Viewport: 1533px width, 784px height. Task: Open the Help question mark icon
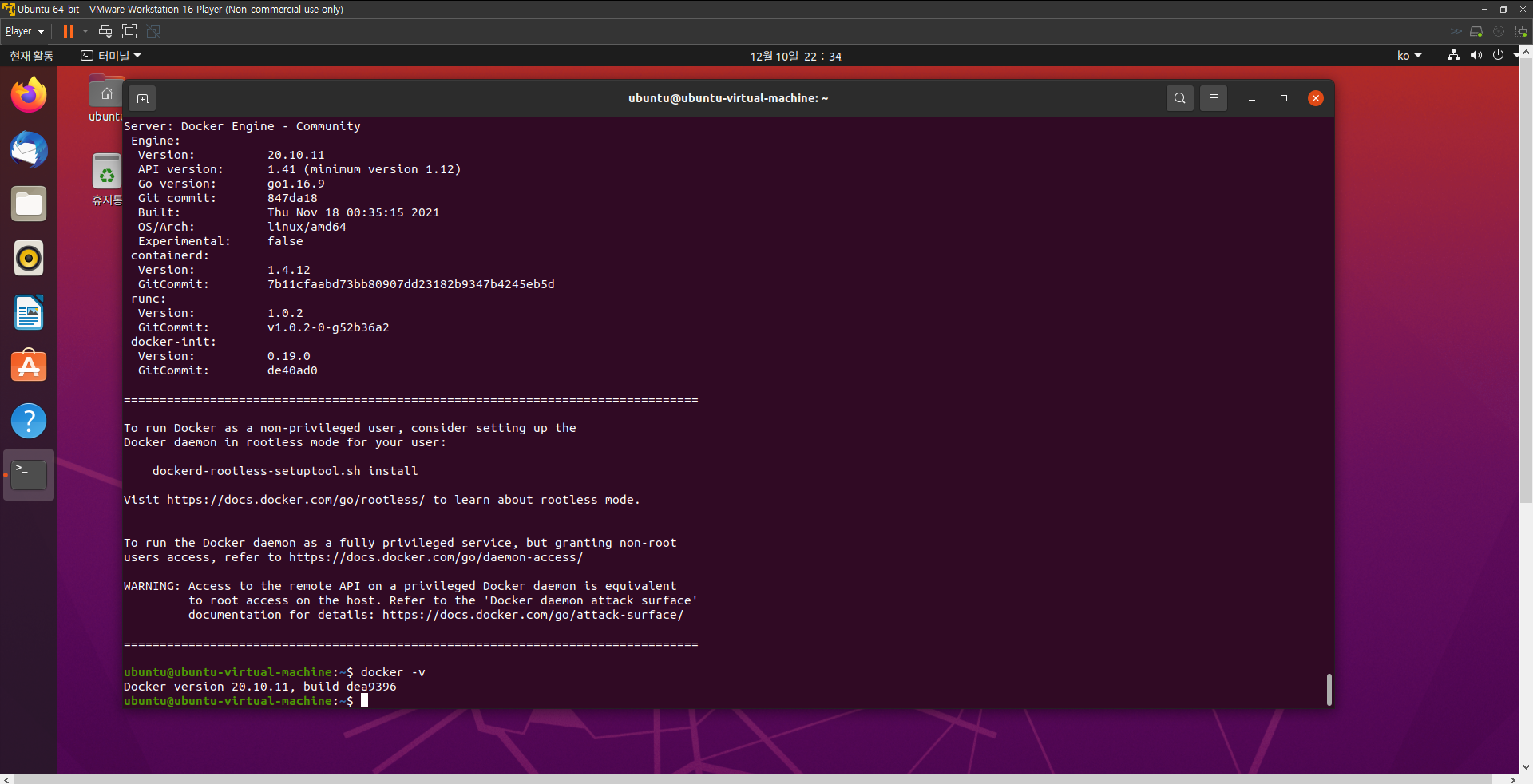[29, 421]
